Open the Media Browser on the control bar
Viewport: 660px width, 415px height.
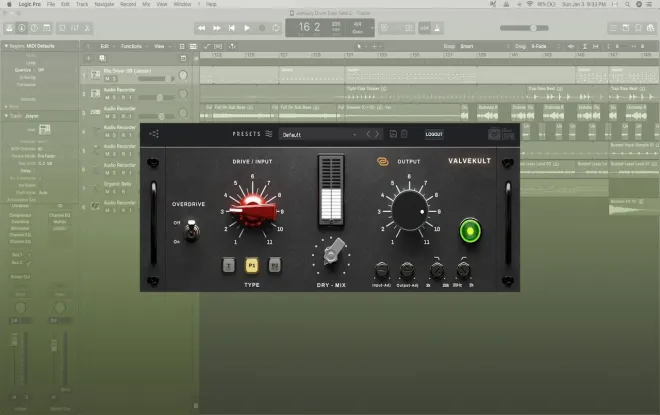(651, 28)
